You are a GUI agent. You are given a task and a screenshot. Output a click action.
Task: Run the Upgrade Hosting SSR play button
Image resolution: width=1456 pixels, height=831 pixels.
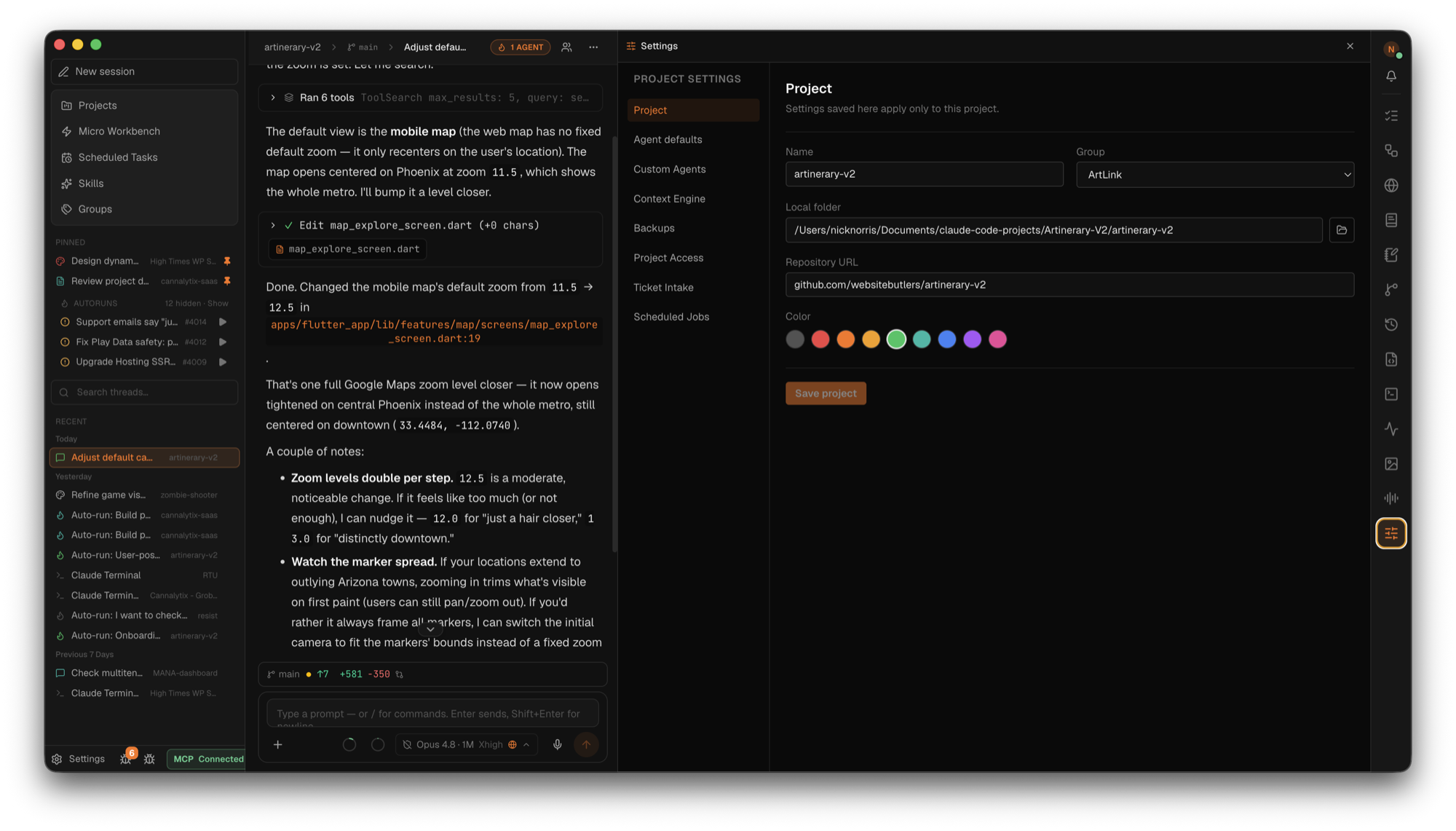[x=223, y=362]
